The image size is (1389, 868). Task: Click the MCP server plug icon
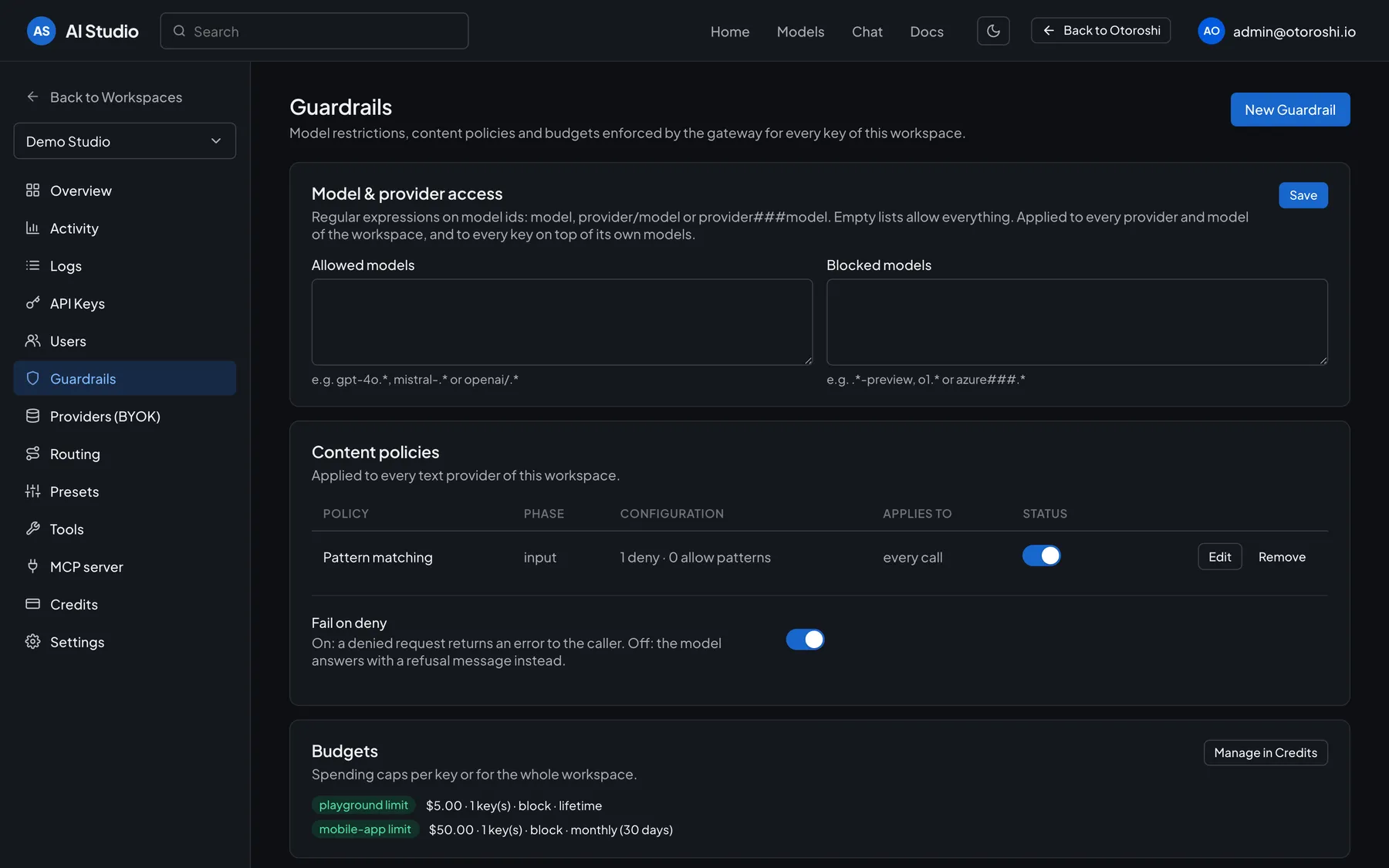[32, 566]
